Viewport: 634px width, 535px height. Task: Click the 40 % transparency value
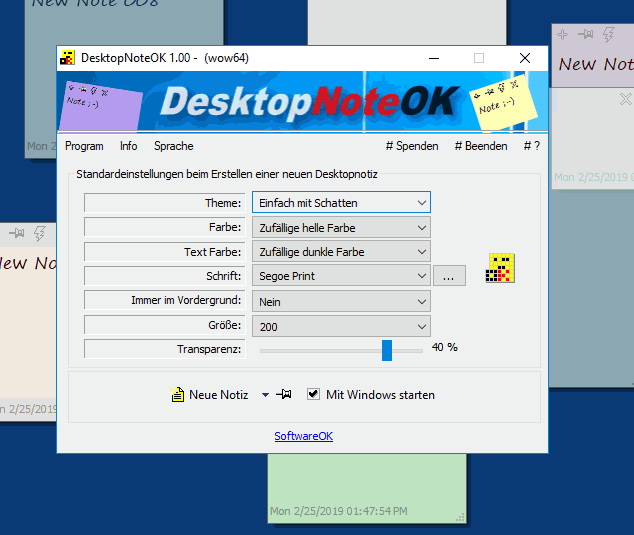click(x=444, y=347)
